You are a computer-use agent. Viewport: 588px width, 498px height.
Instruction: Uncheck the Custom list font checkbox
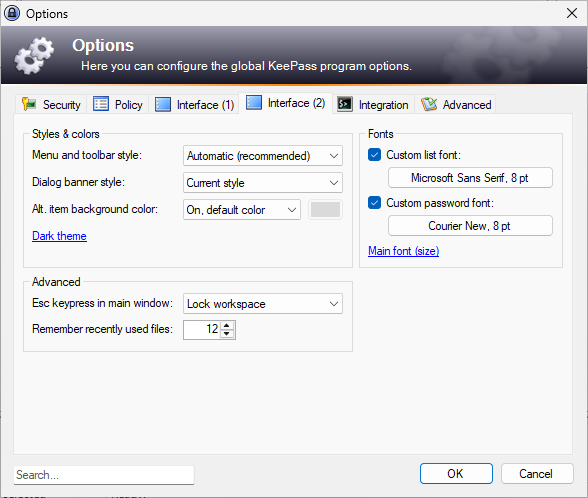(374, 155)
